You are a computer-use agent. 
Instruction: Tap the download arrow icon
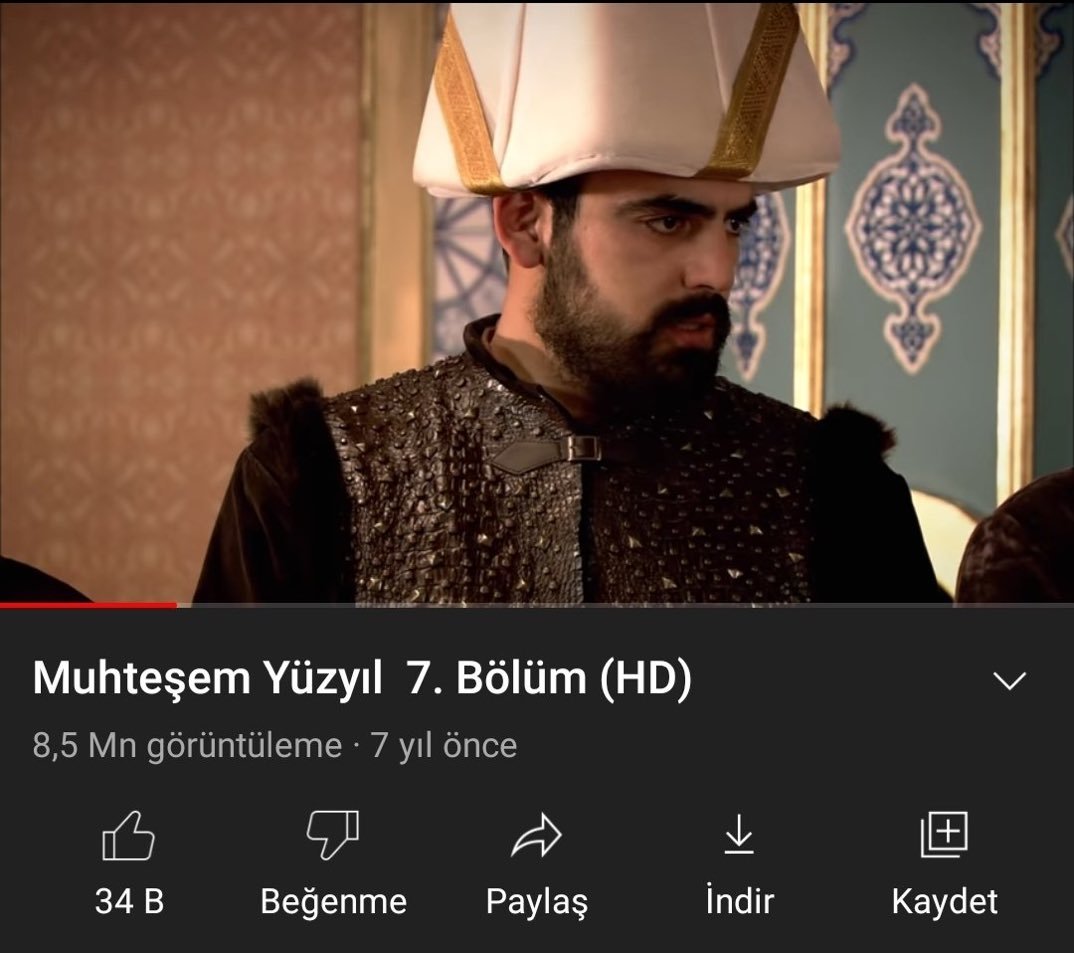739,835
